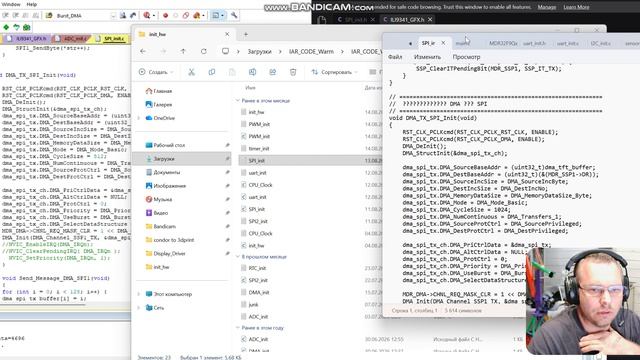Switch to the ILI9341_GFX.h tab in IAR
Image resolution: width=640 pixels, height=360 pixels.
[x=27, y=39]
